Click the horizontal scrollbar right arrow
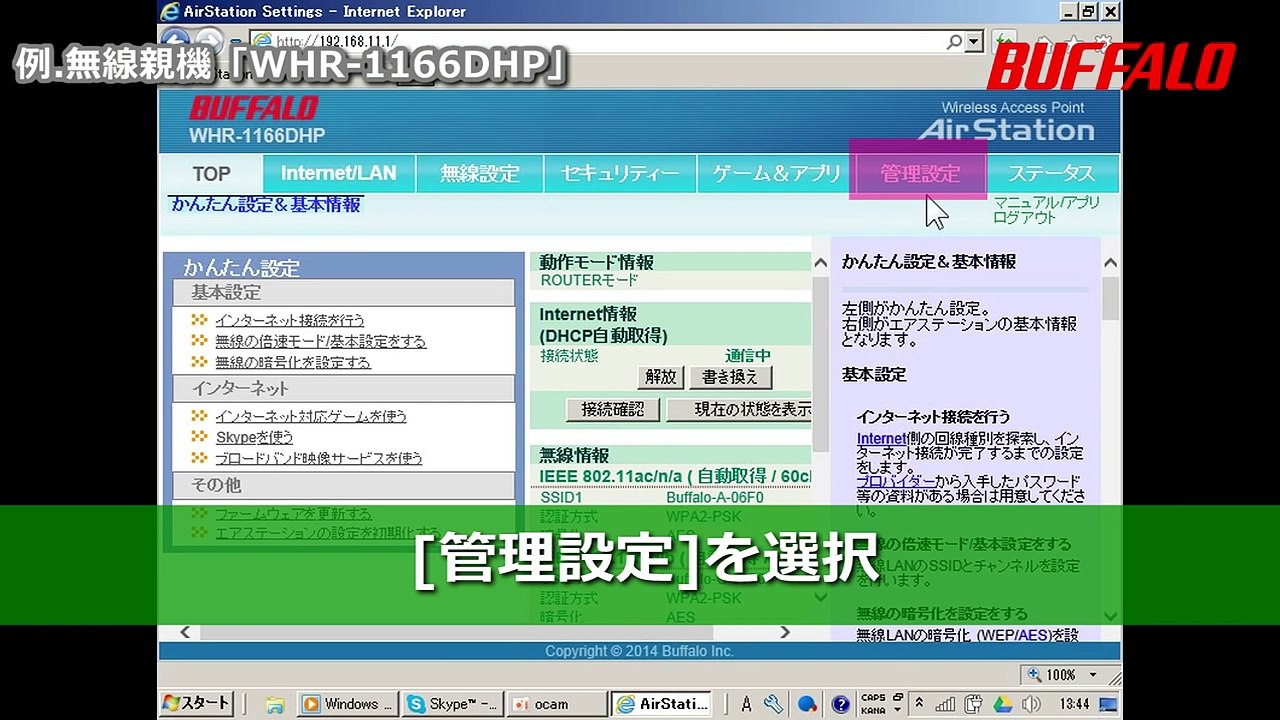This screenshot has height=720, width=1280. point(785,632)
